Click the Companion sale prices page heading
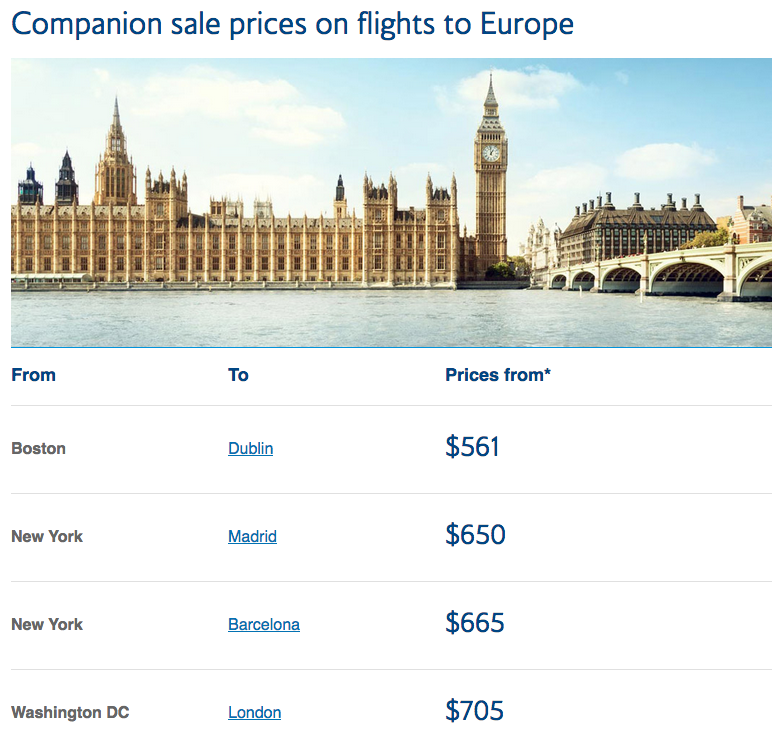Viewport: 772px width, 742px height. (x=292, y=24)
